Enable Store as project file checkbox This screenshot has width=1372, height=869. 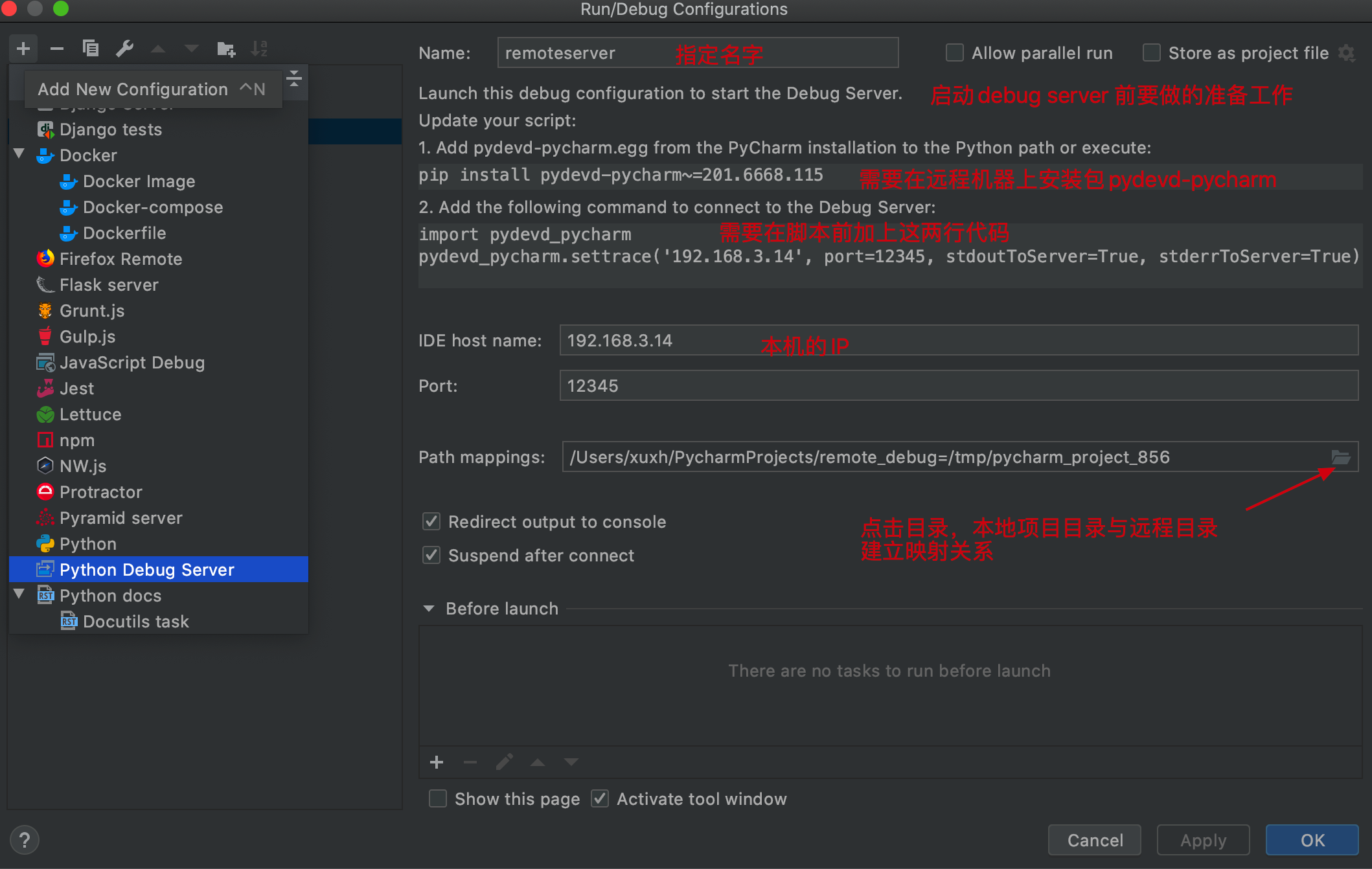pos(1151,52)
